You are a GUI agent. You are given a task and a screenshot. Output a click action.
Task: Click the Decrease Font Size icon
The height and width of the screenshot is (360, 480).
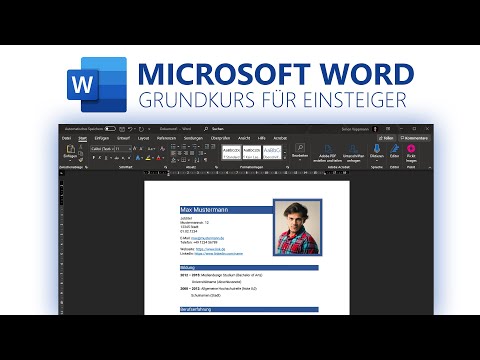pyautogui.click(x=141, y=149)
